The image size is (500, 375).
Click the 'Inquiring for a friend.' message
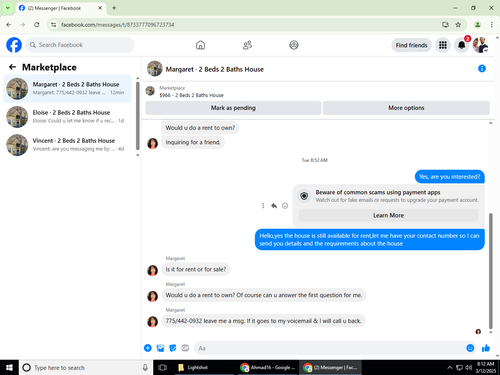point(193,142)
